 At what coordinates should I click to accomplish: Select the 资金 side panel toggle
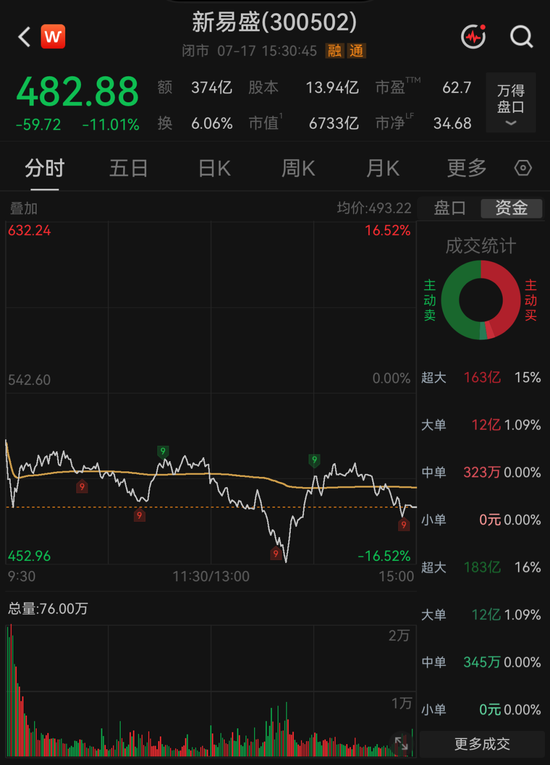tap(511, 208)
